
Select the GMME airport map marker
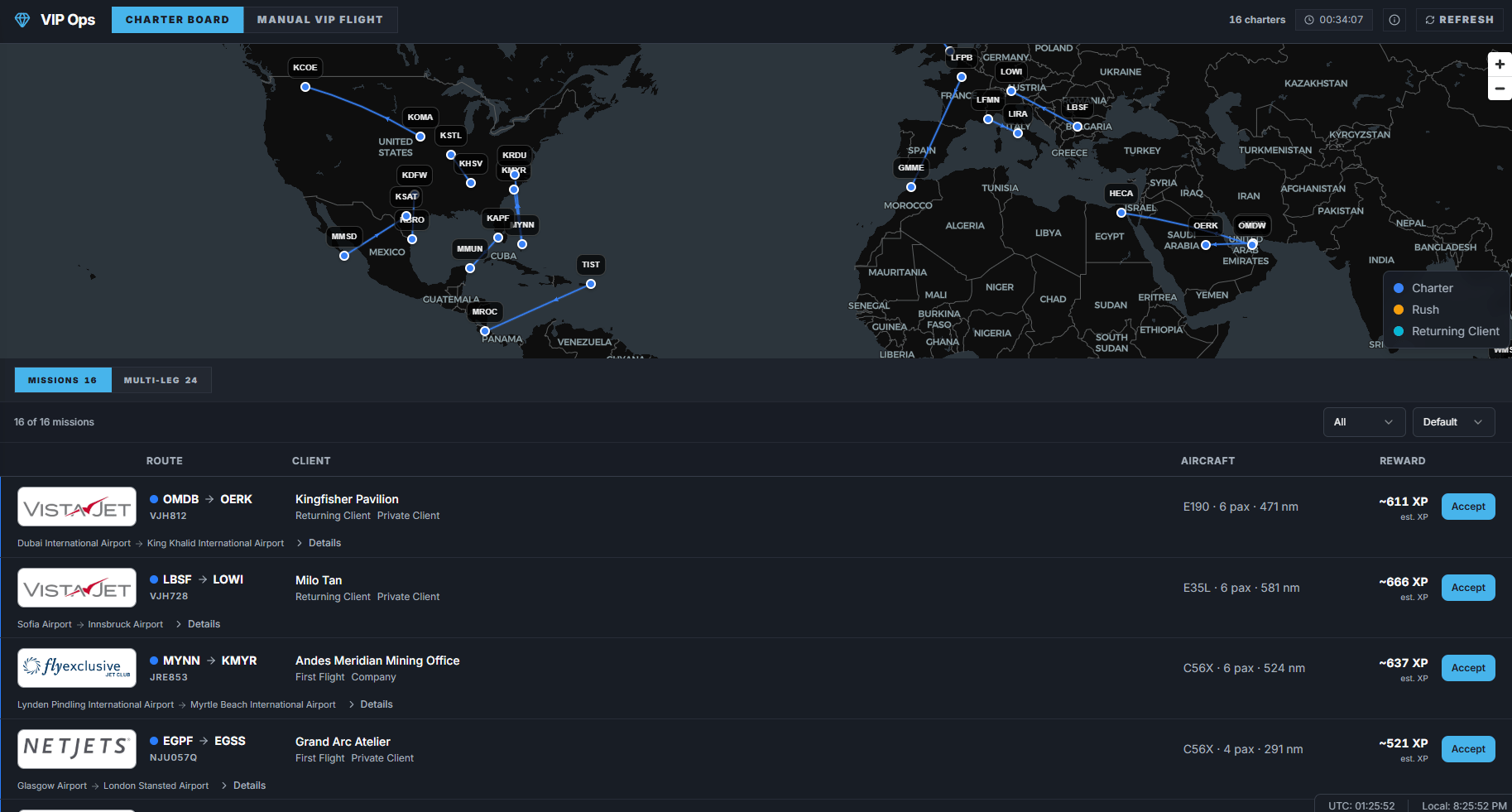tap(911, 187)
